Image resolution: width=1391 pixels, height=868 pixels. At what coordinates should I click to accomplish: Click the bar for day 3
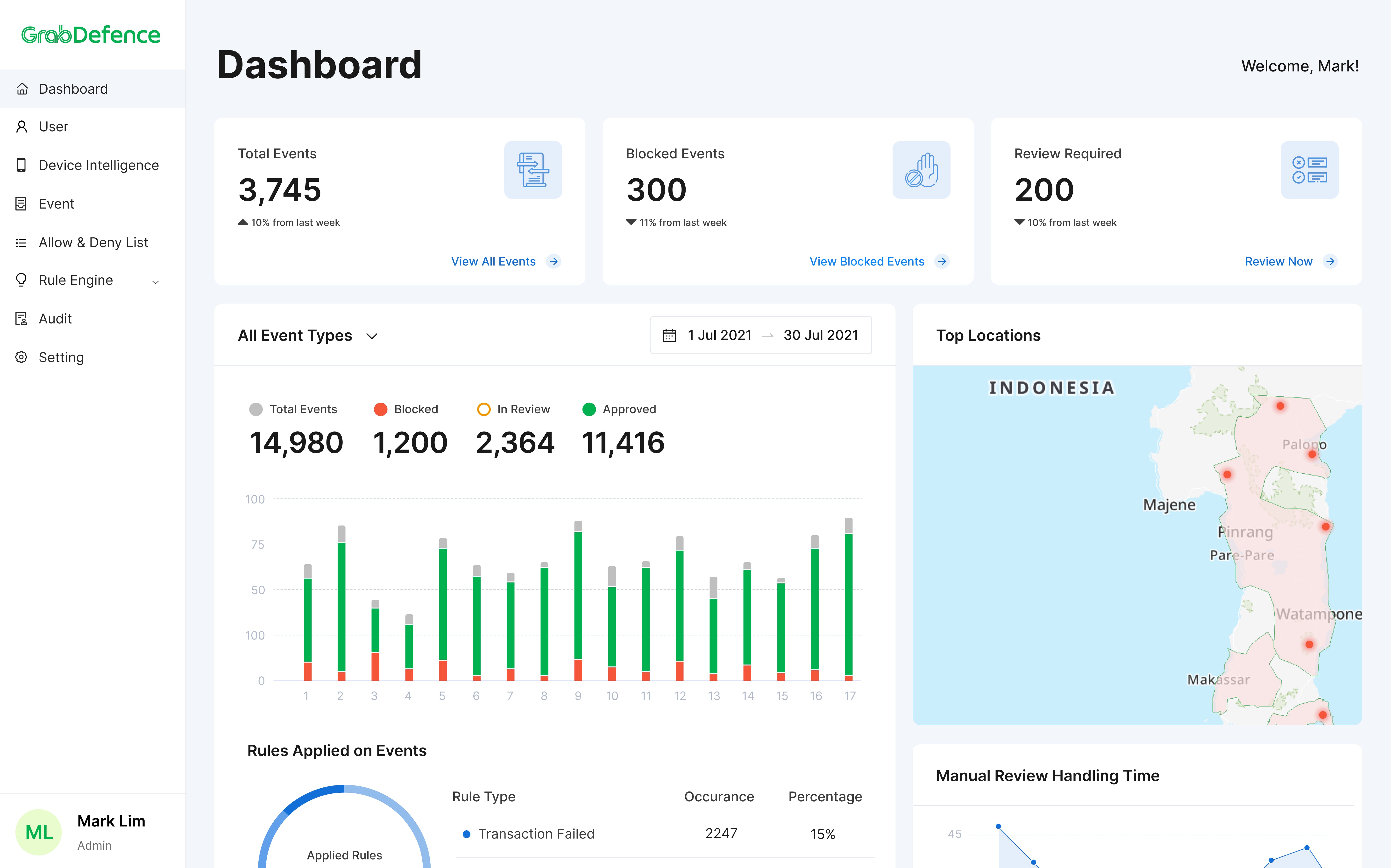375,640
